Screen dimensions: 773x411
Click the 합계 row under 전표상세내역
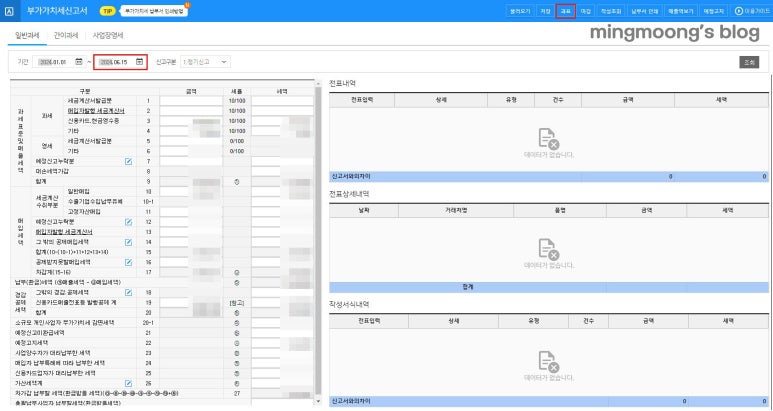tap(549, 287)
